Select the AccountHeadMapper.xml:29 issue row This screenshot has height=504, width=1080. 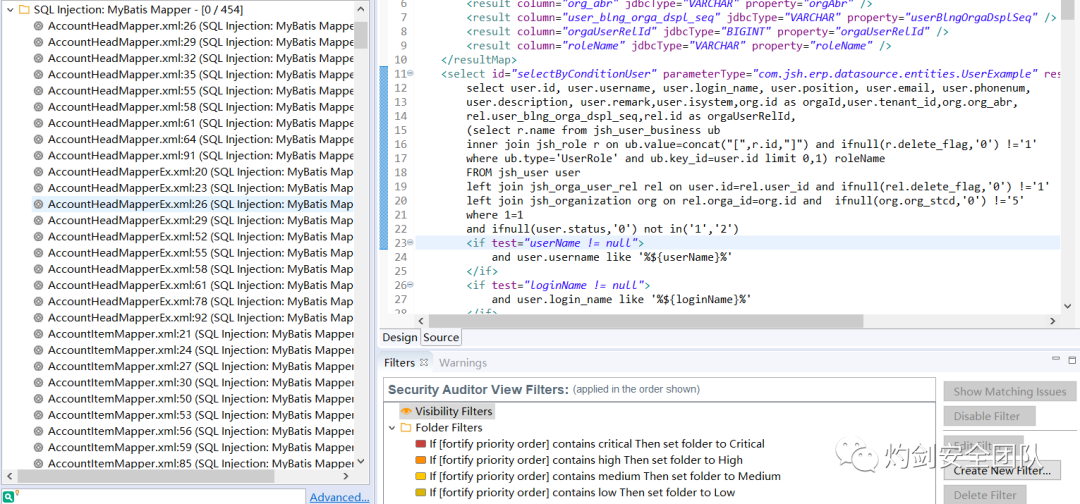(193, 42)
